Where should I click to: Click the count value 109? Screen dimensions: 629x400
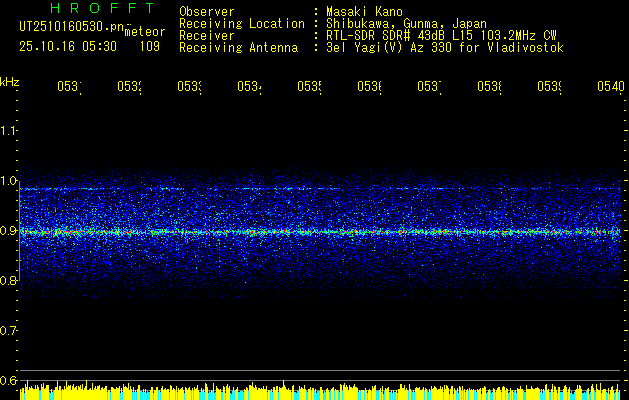[x=150, y=47]
